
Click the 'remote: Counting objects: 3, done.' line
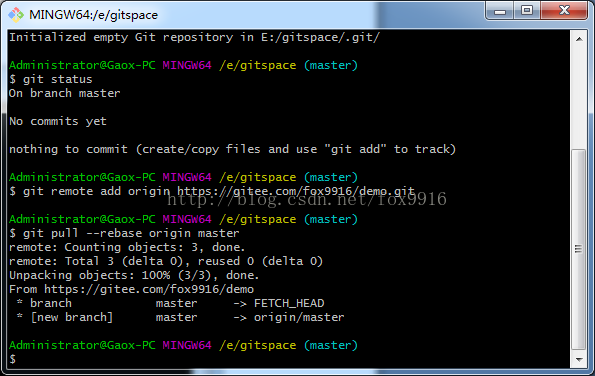click(x=127, y=247)
